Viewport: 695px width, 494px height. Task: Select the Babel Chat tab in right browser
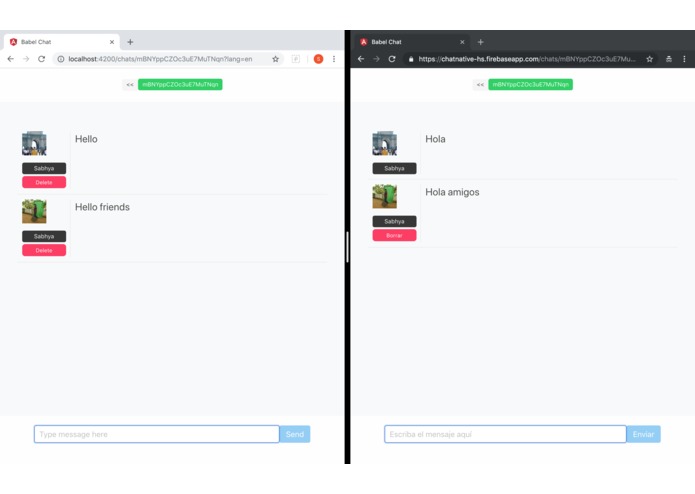tap(412, 42)
